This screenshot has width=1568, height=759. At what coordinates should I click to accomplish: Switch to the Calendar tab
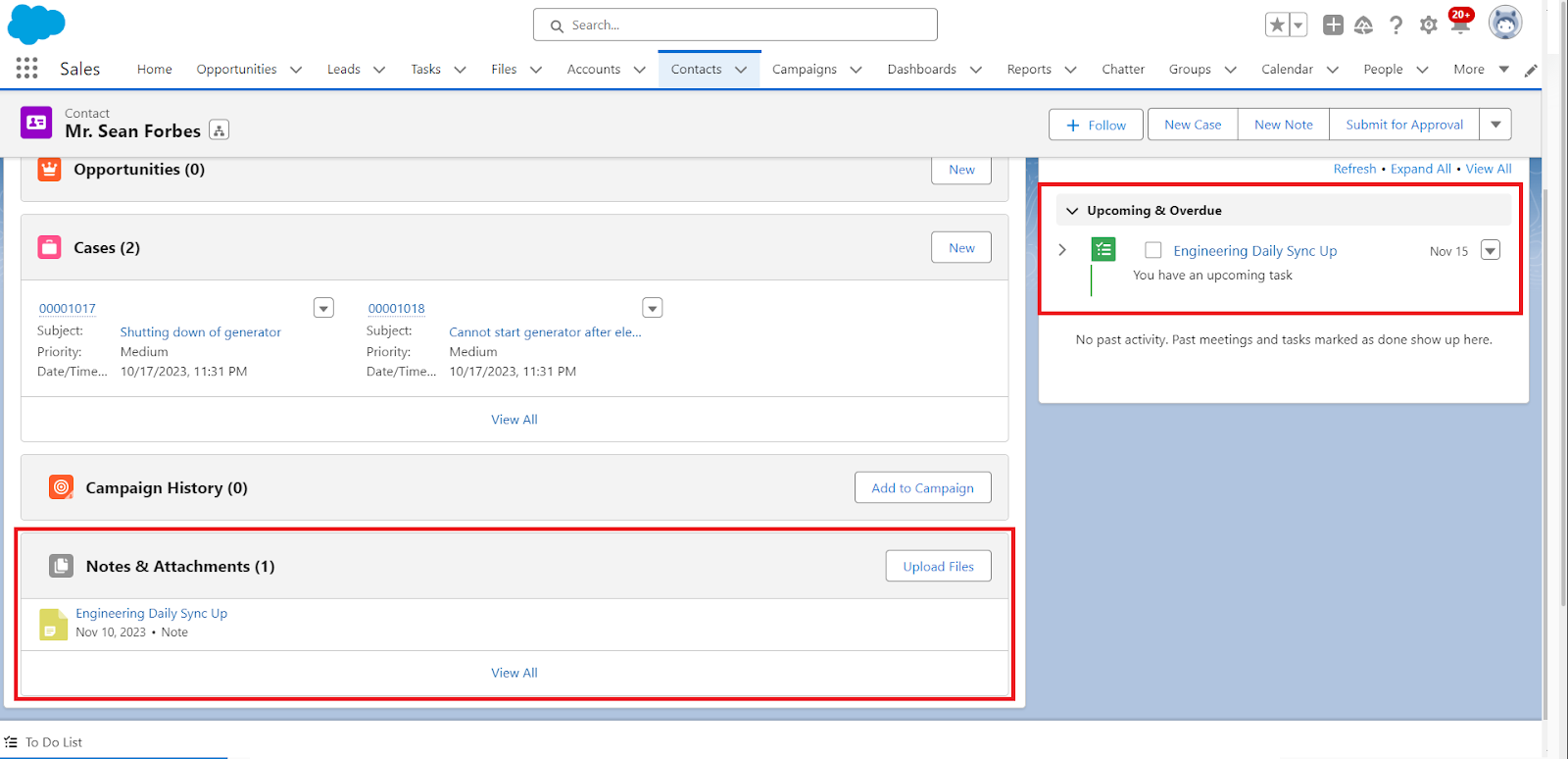coord(1287,69)
